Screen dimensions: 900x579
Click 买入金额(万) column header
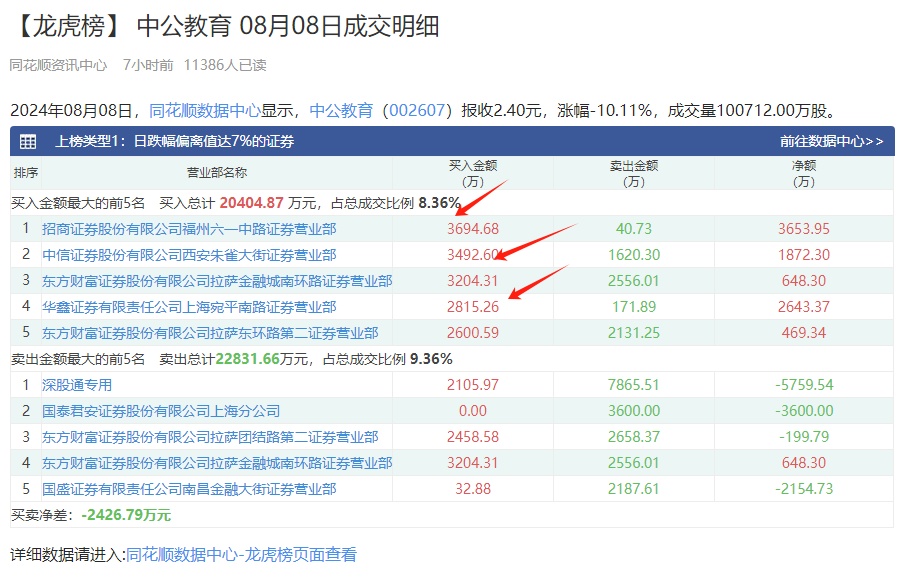click(473, 173)
